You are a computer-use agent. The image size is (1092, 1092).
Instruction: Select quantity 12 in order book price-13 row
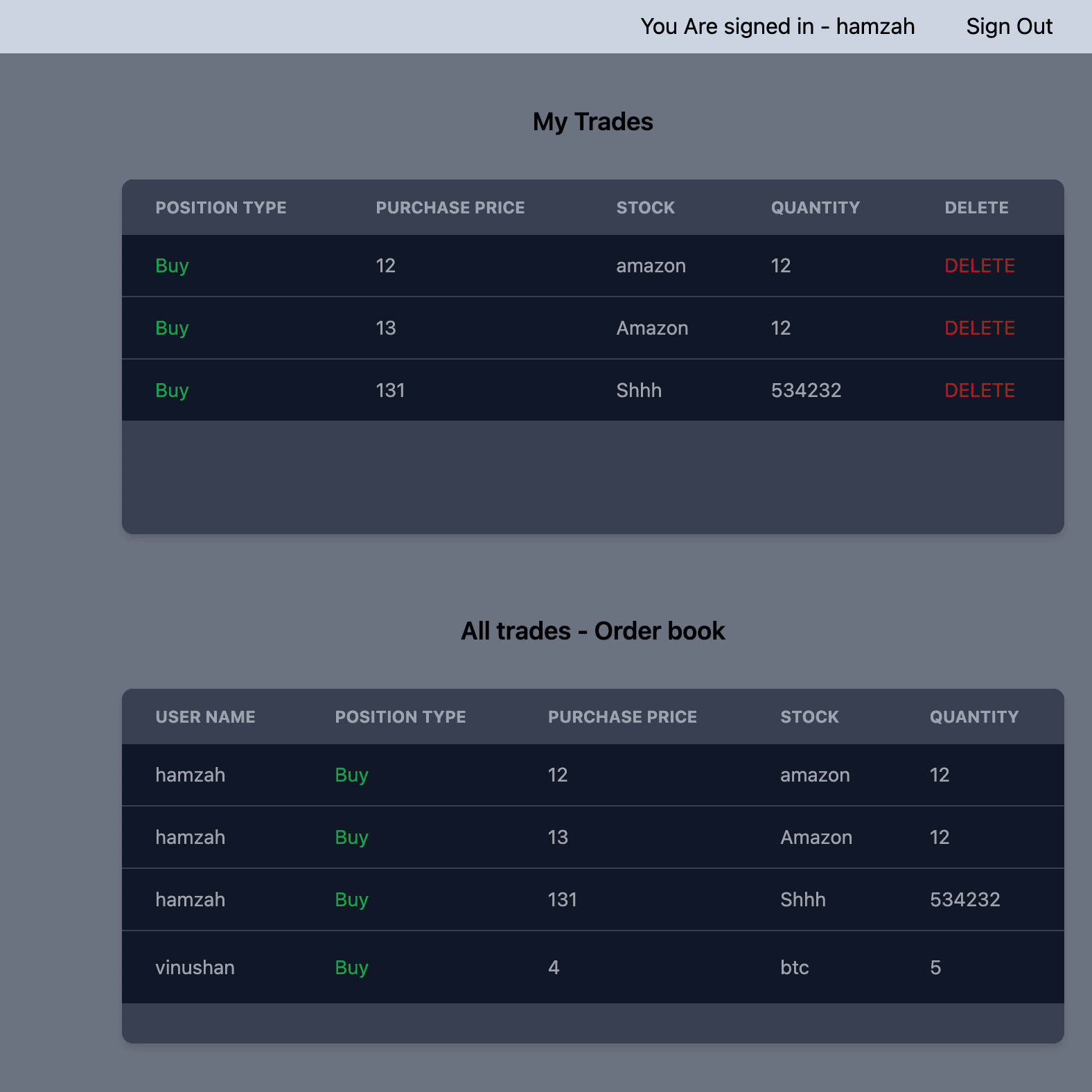940,837
